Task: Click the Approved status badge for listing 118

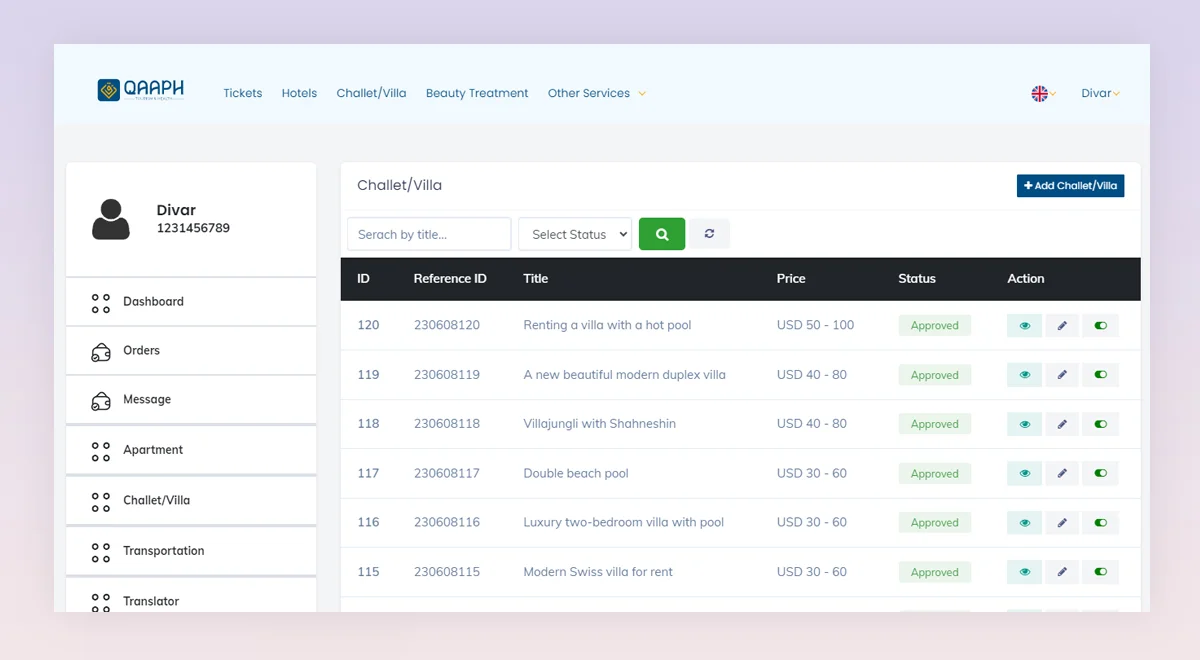Action: tap(934, 423)
